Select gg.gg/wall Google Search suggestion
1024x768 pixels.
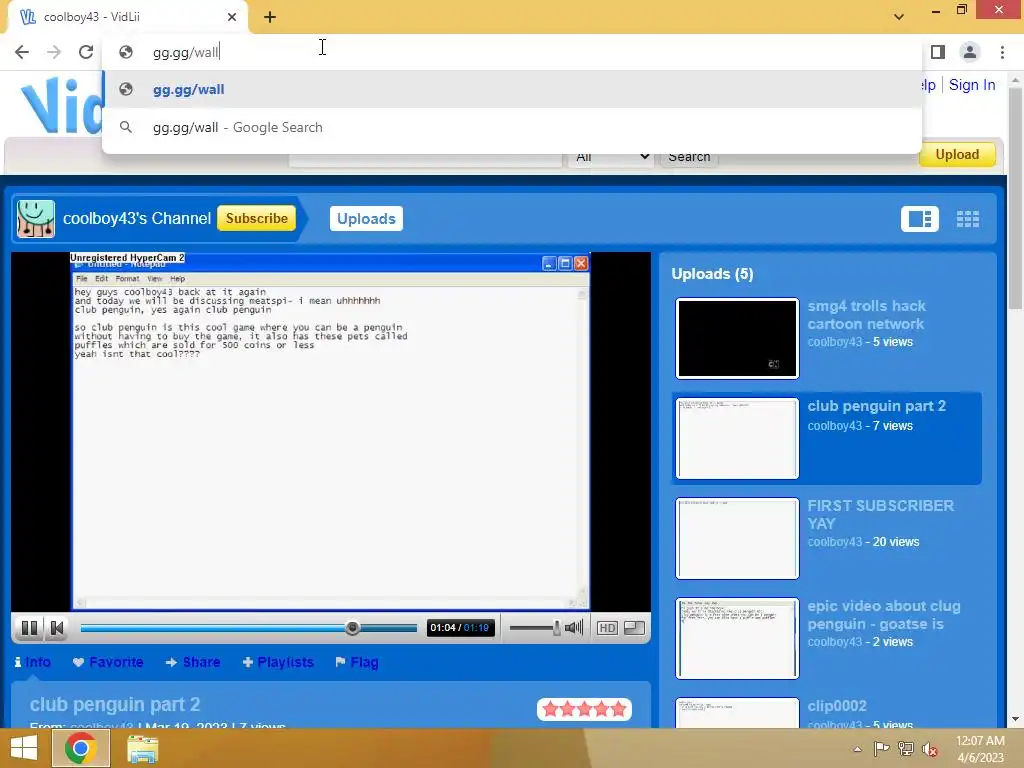(x=512, y=127)
